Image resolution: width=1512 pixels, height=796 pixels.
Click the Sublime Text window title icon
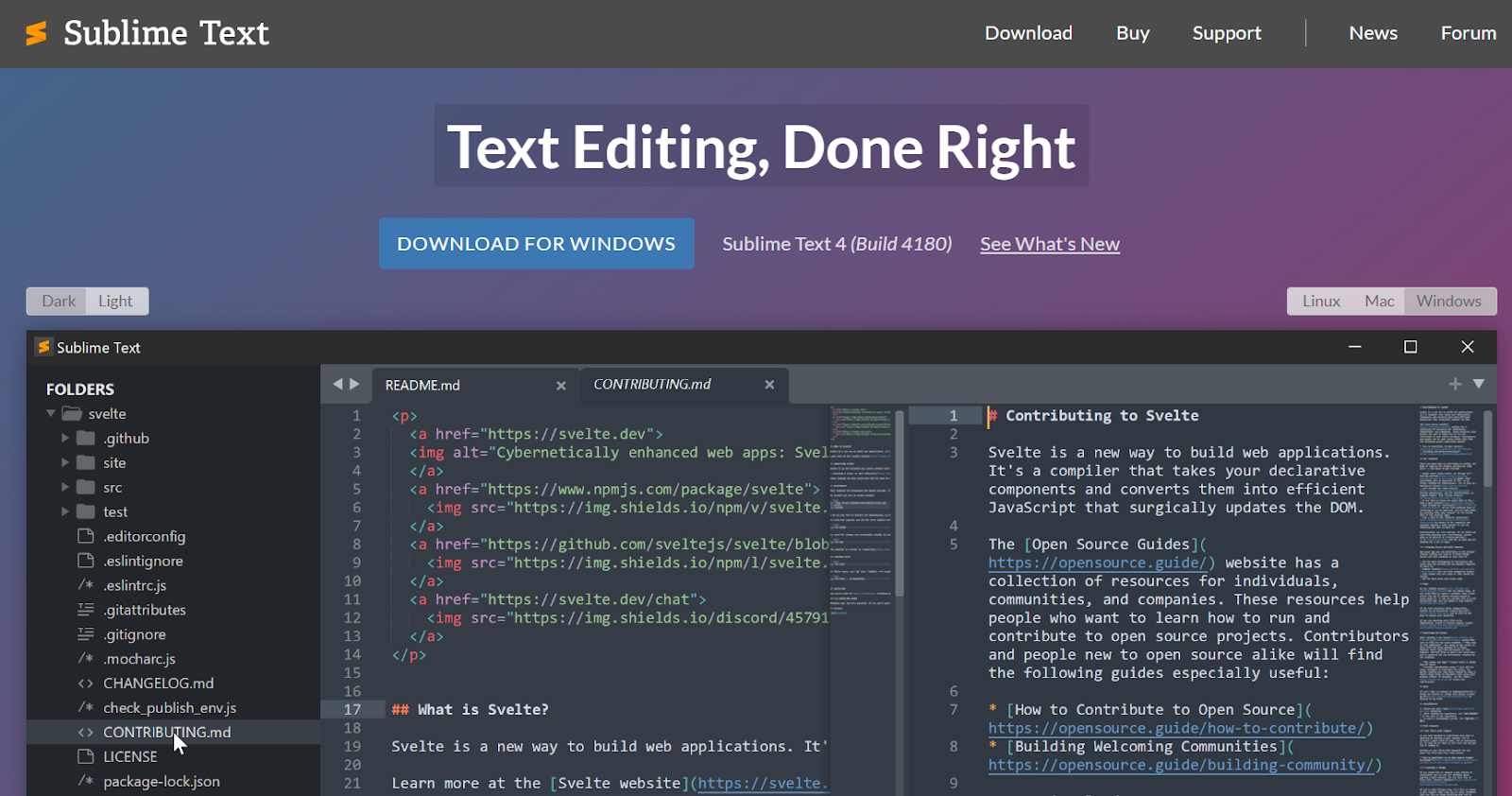(x=43, y=347)
